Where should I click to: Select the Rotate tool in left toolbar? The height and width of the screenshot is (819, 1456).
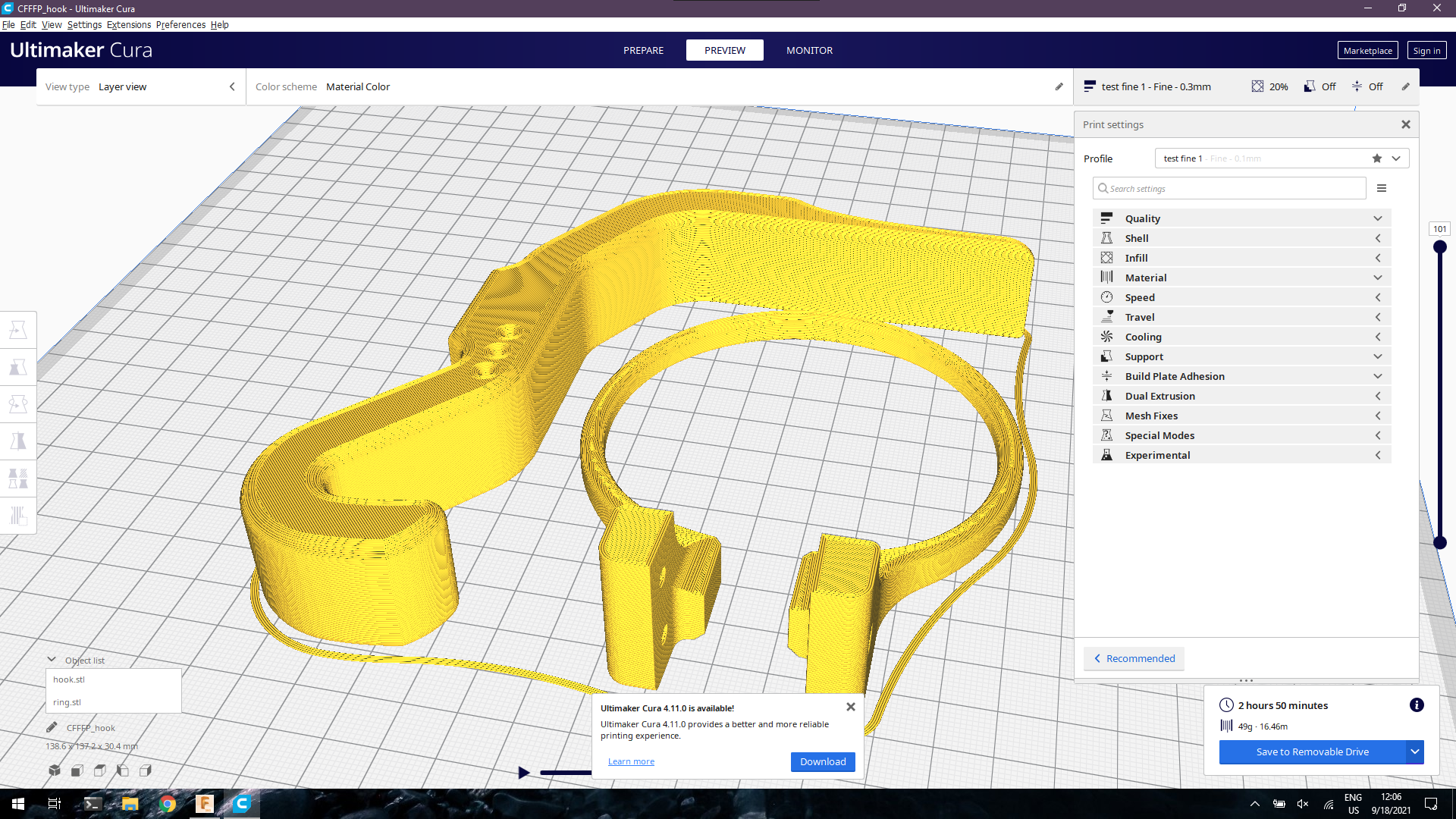click(18, 404)
